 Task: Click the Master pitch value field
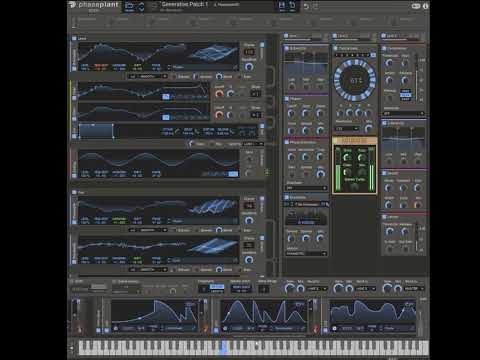(241, 289)
